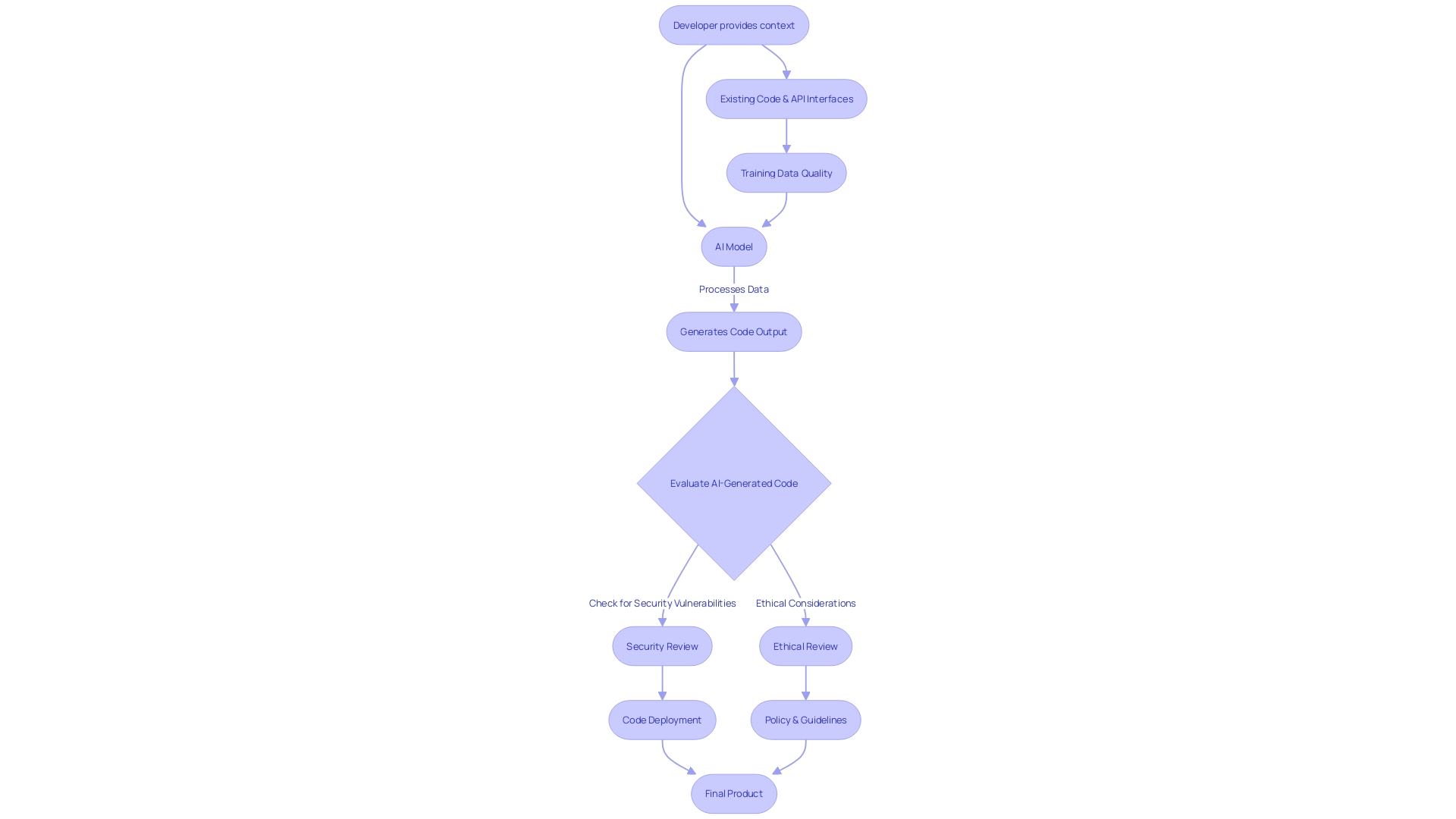
Task: Click the Code Deployment node icon
Action: tap(662, 719)
